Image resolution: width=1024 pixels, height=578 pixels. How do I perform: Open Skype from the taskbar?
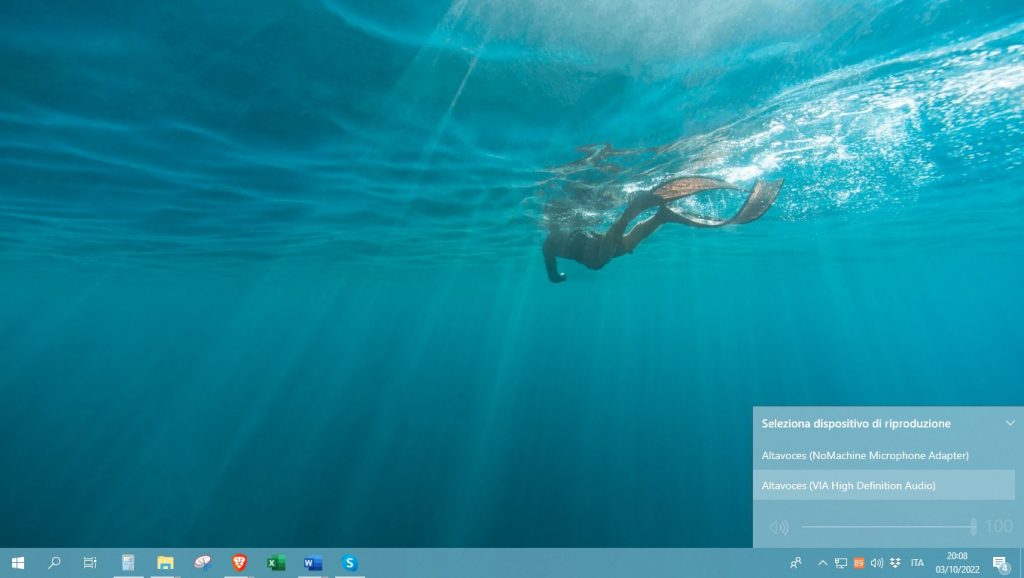349,563
